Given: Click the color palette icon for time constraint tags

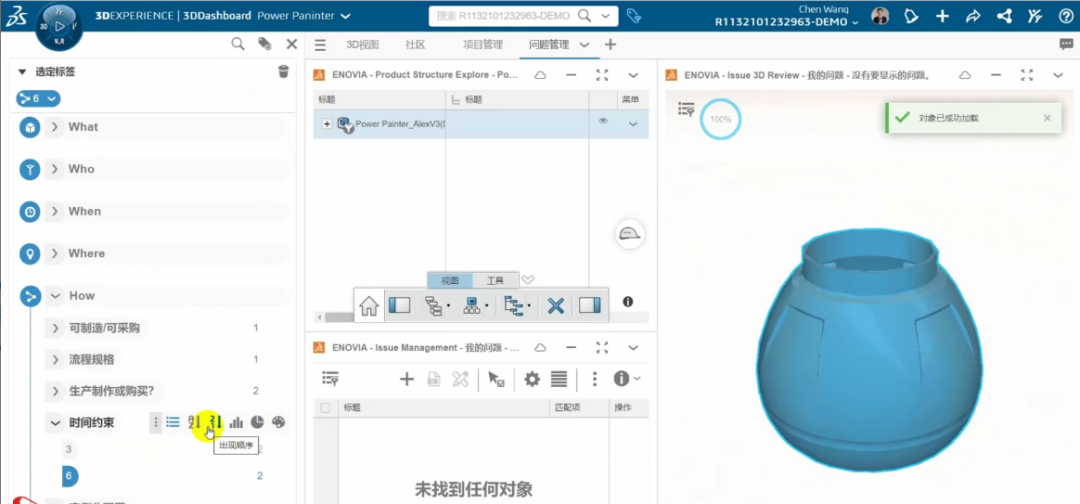Looking at the screenshot, I should (x=278, y=422).
